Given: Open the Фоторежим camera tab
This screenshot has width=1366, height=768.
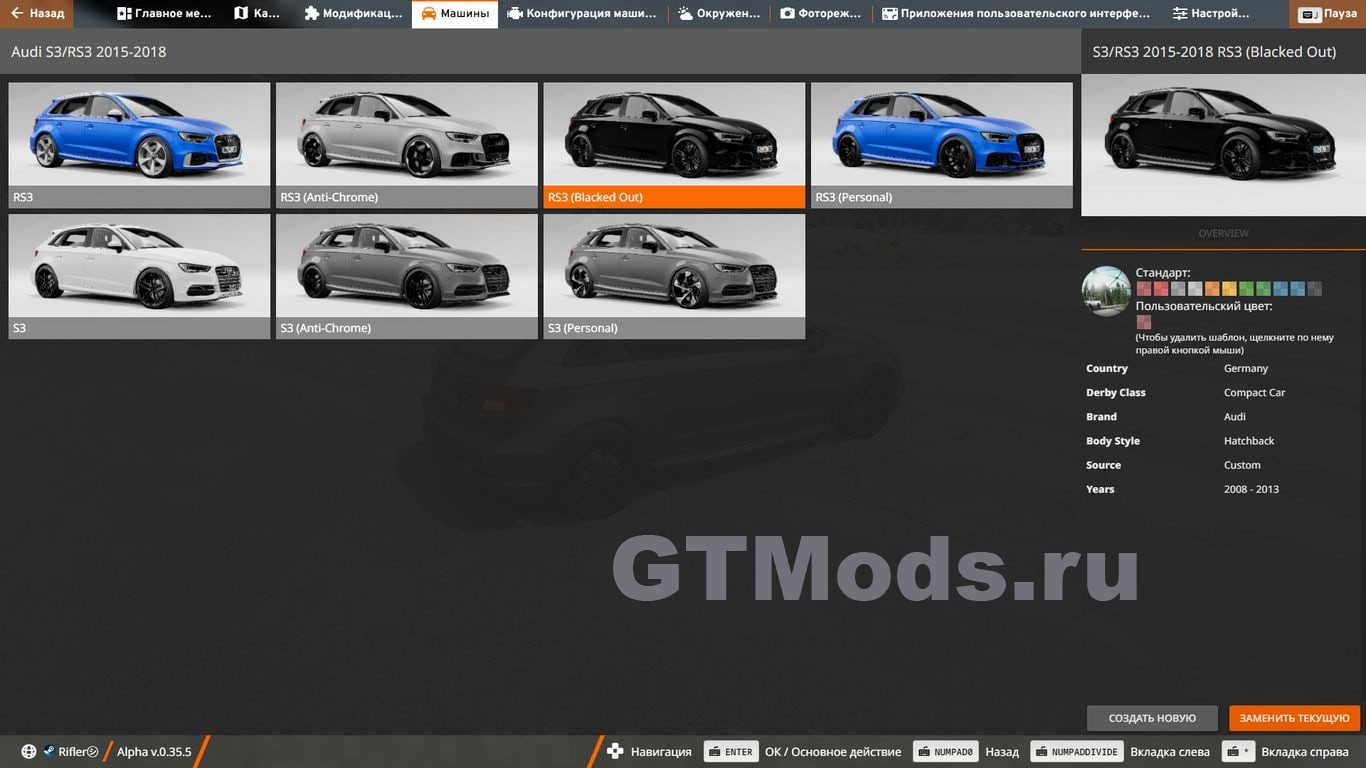Looking at the screenshot, I should tap(821, 14).
